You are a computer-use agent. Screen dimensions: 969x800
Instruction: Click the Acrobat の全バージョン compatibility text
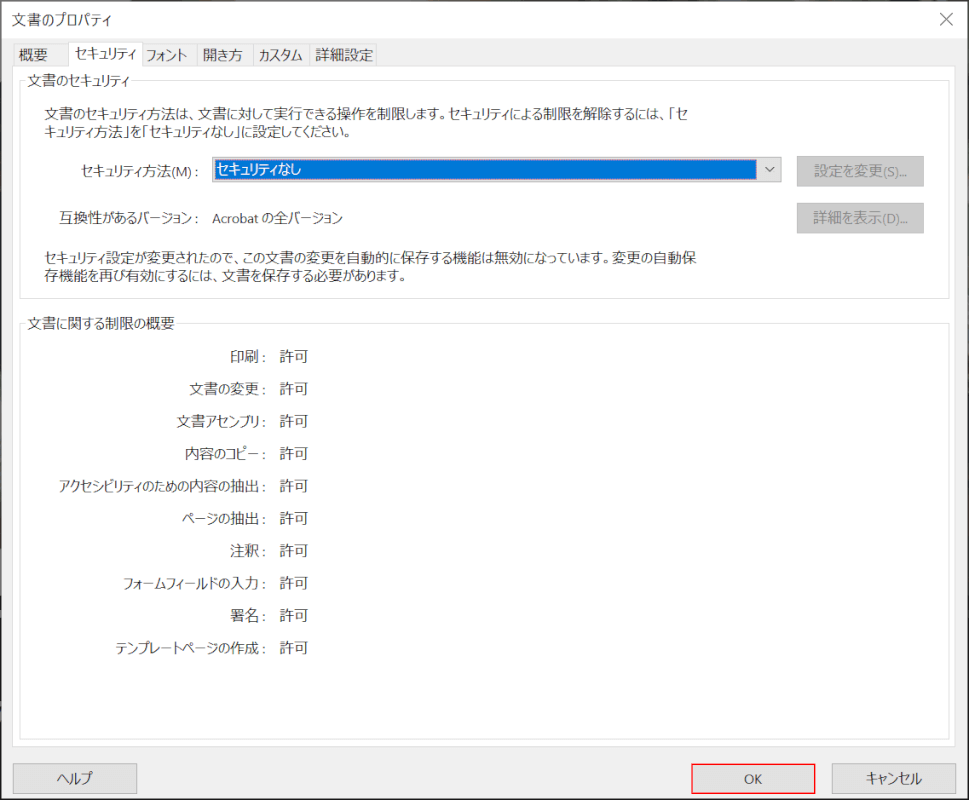[x=278, y=218]
